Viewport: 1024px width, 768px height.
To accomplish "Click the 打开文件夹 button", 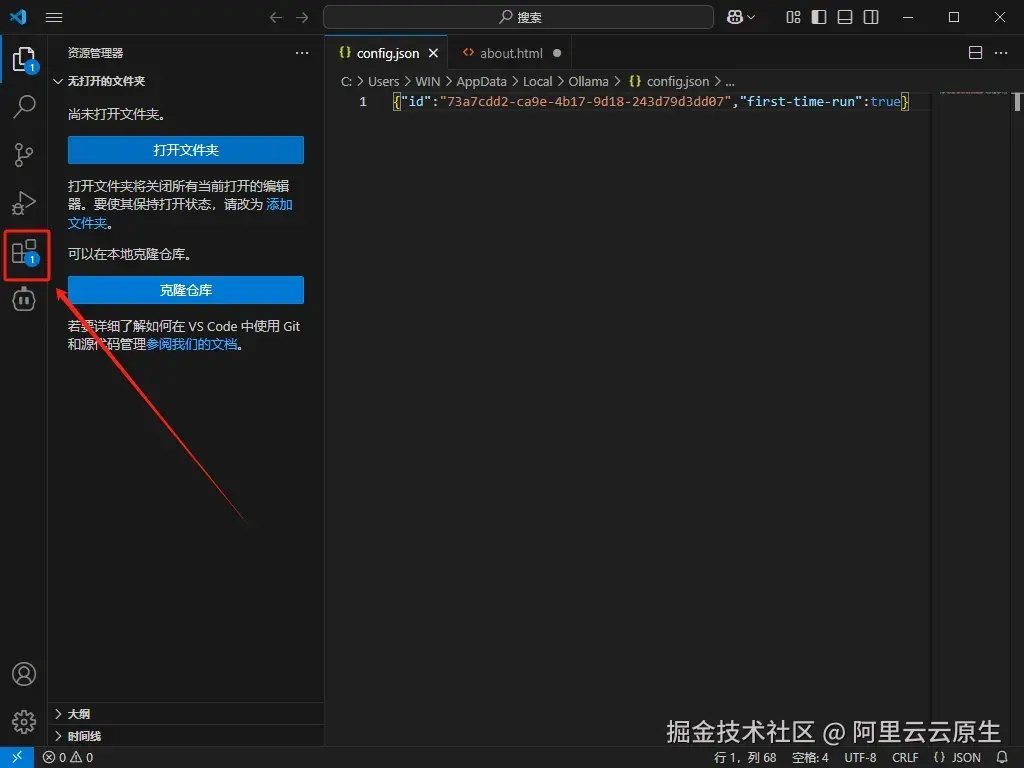I will coord(185,150).
